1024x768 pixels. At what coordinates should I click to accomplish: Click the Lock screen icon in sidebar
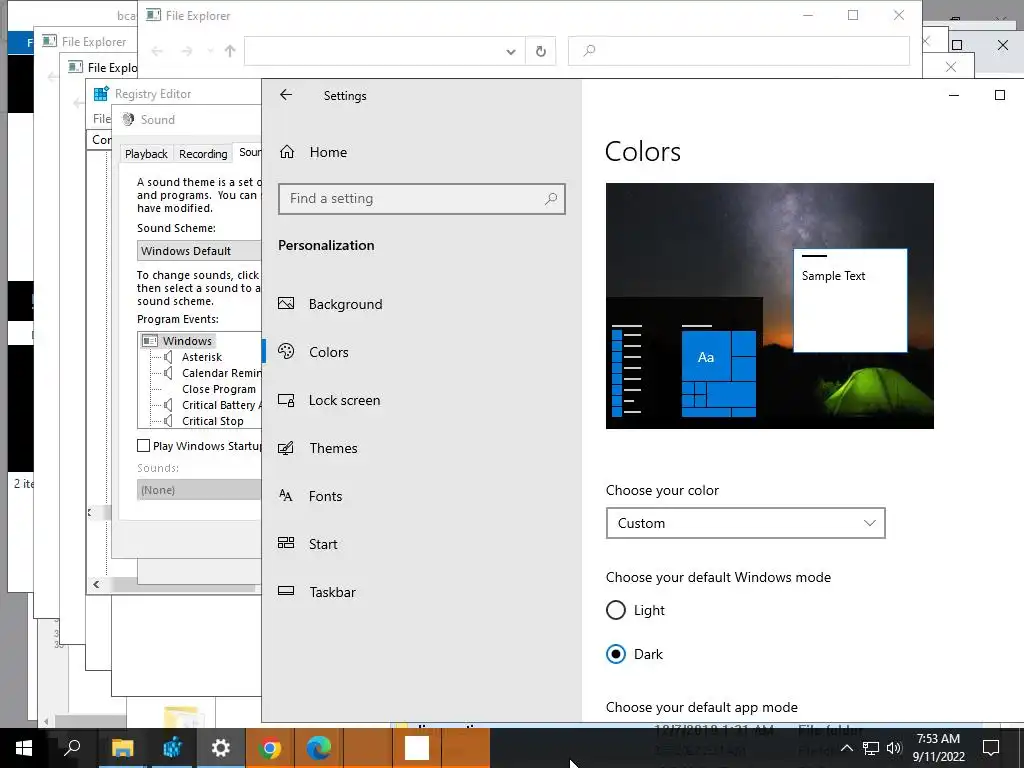click(286, 400)
